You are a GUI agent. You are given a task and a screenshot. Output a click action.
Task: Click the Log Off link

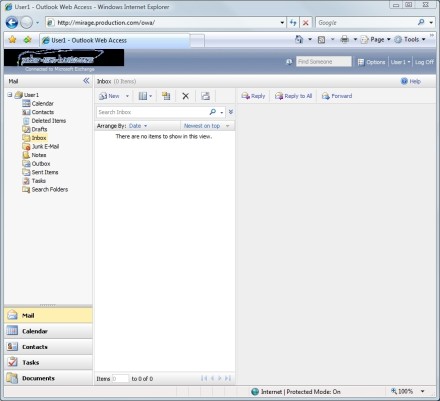[x=424, y=62]
